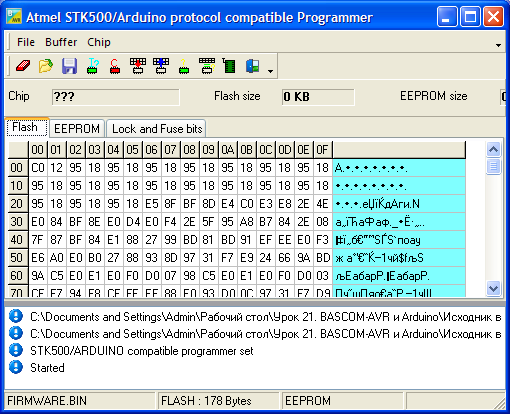Expand the toolbar options arrow
This screenshot has width=510, height=414.
pyautogui.click(x=270, y=71)
